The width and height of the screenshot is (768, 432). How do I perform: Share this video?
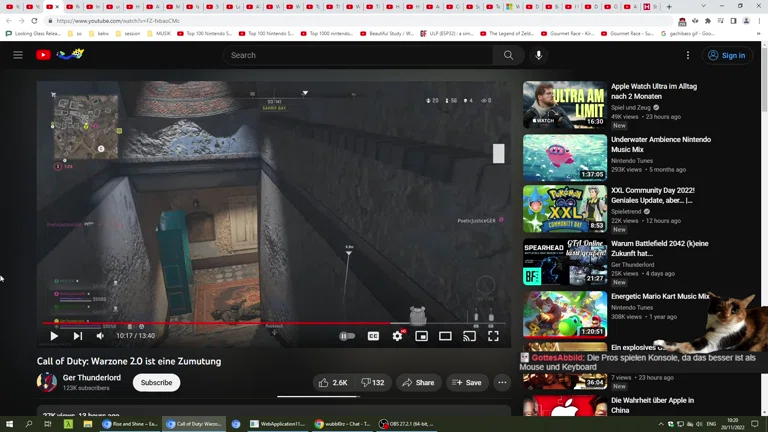(x=418, y=383)
